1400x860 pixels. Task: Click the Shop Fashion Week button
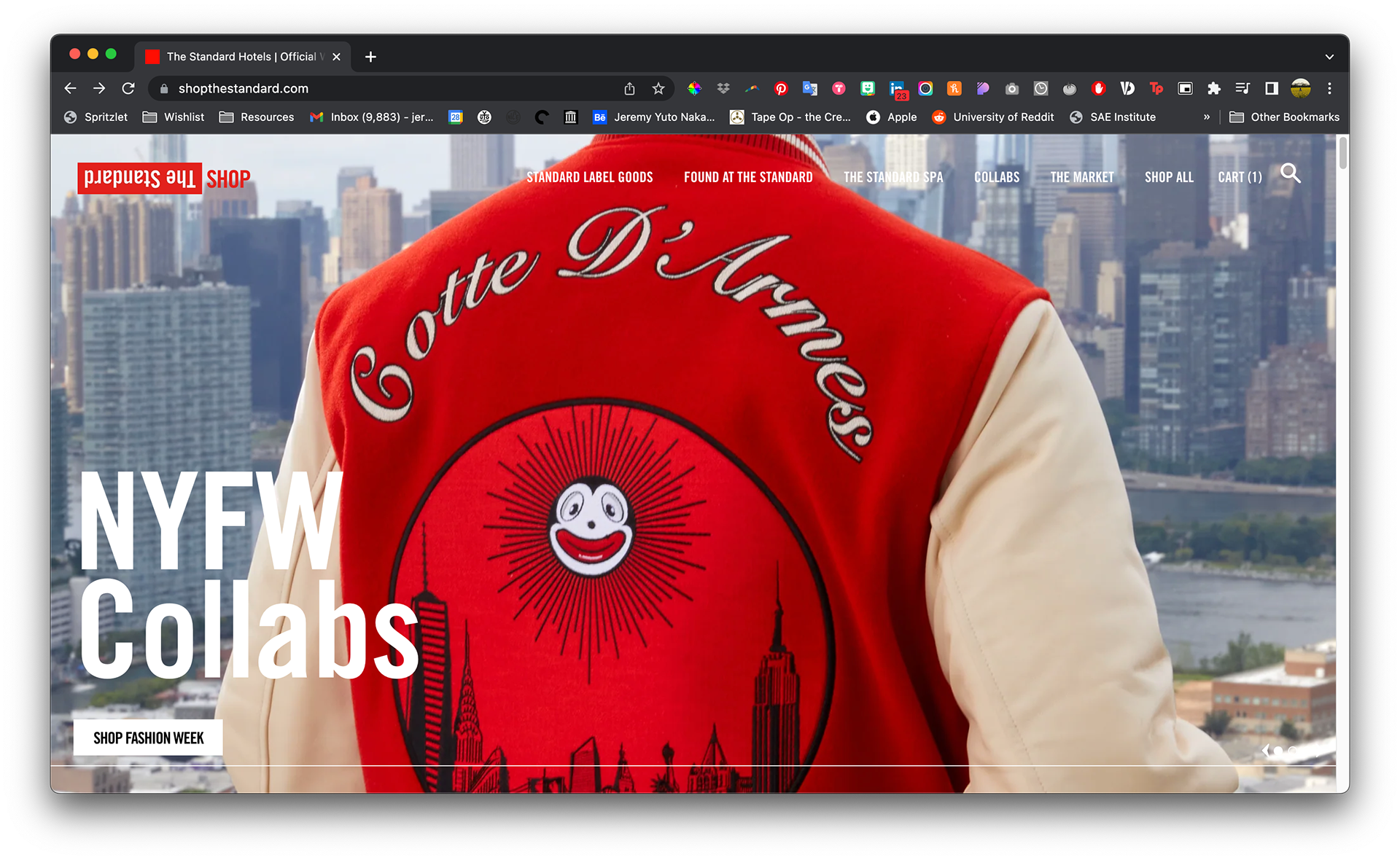click(148, 738)
